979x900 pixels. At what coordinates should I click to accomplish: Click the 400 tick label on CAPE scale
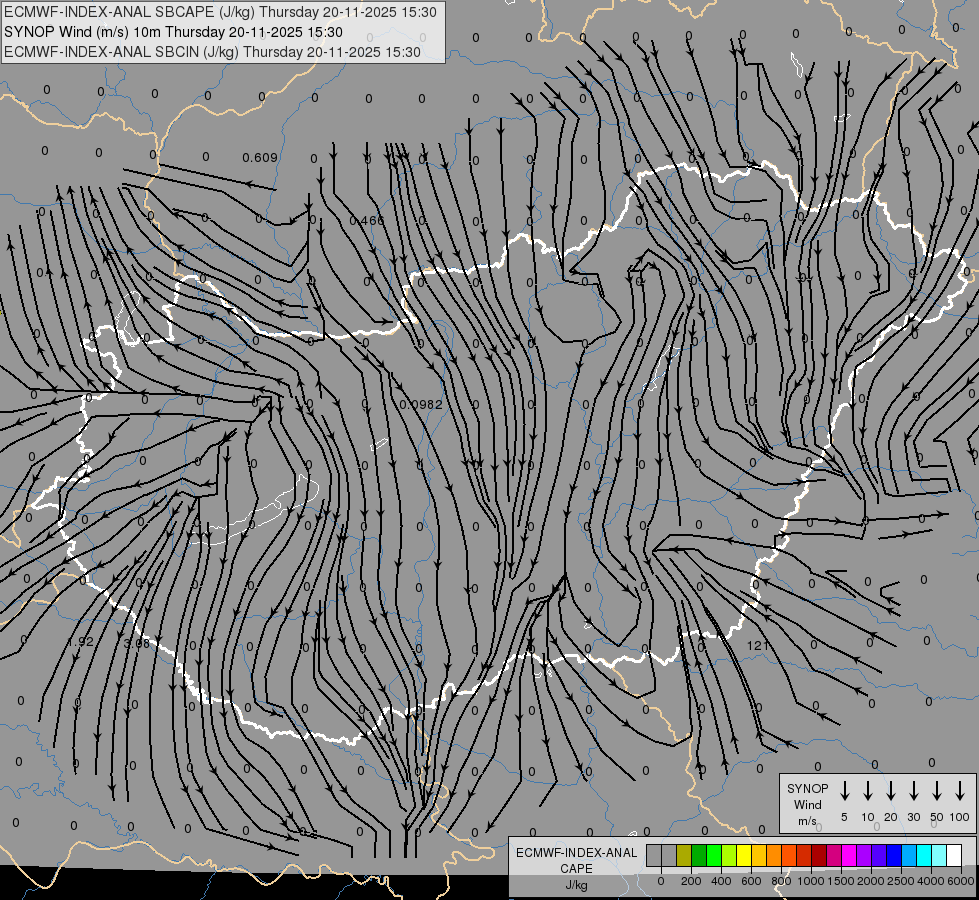pos(721,881)
